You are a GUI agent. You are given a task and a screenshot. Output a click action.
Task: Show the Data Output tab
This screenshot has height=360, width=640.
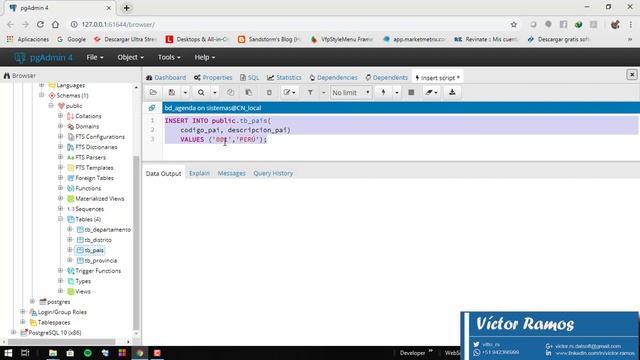[x=163, y=173]
